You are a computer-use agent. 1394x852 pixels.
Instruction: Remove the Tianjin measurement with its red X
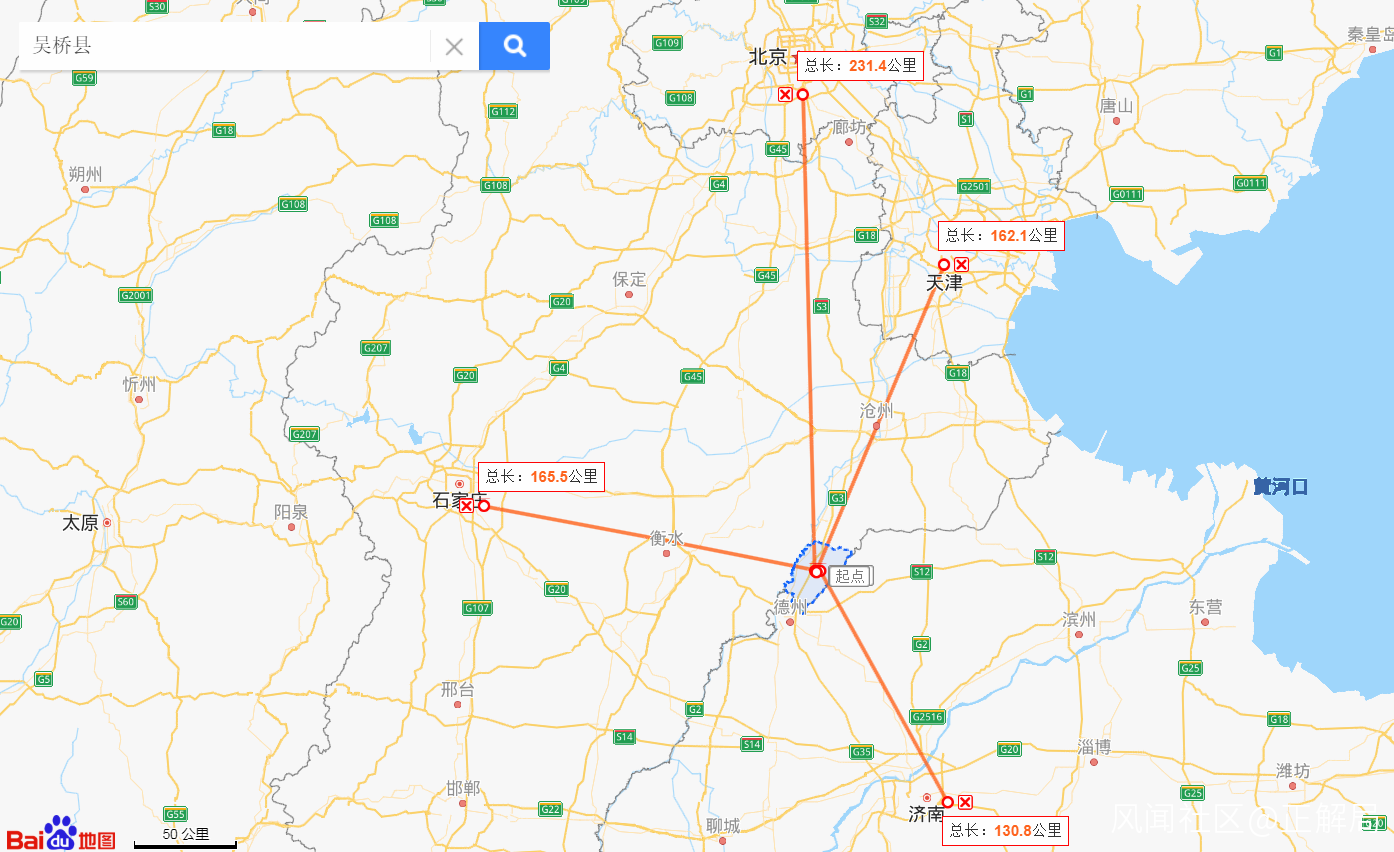(x=961, y=264)
